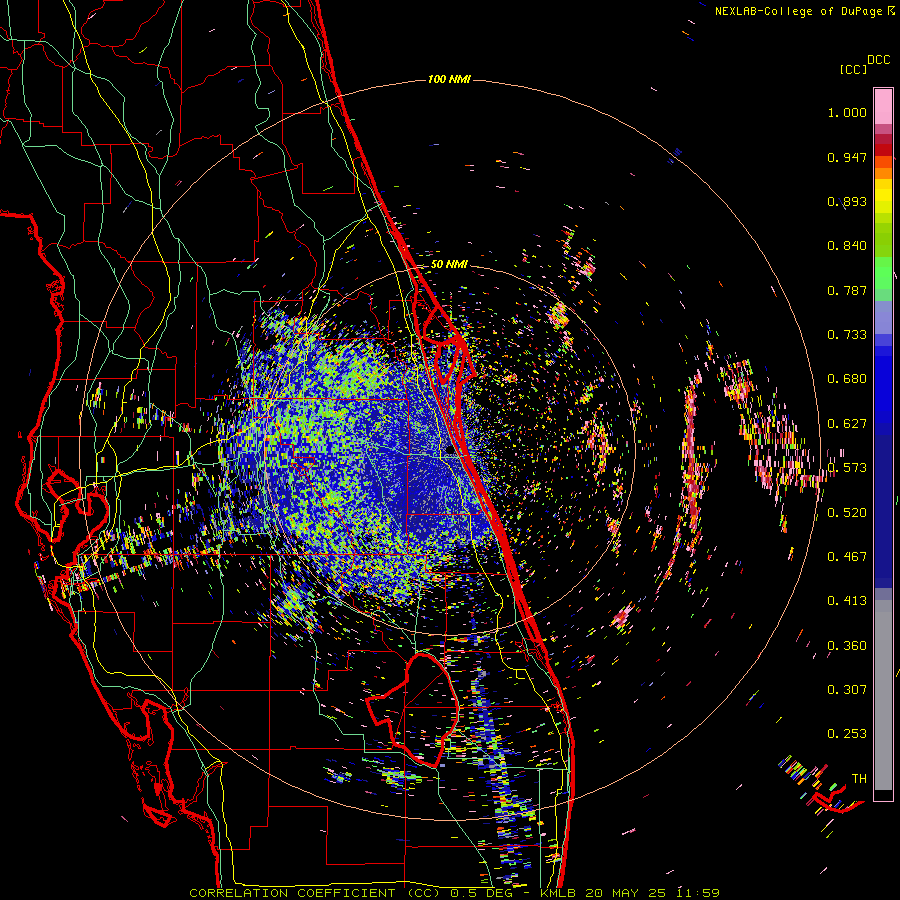Click the 0.680 scale value
The width and height of the screenshot is (900, 900).
point(847,379)
